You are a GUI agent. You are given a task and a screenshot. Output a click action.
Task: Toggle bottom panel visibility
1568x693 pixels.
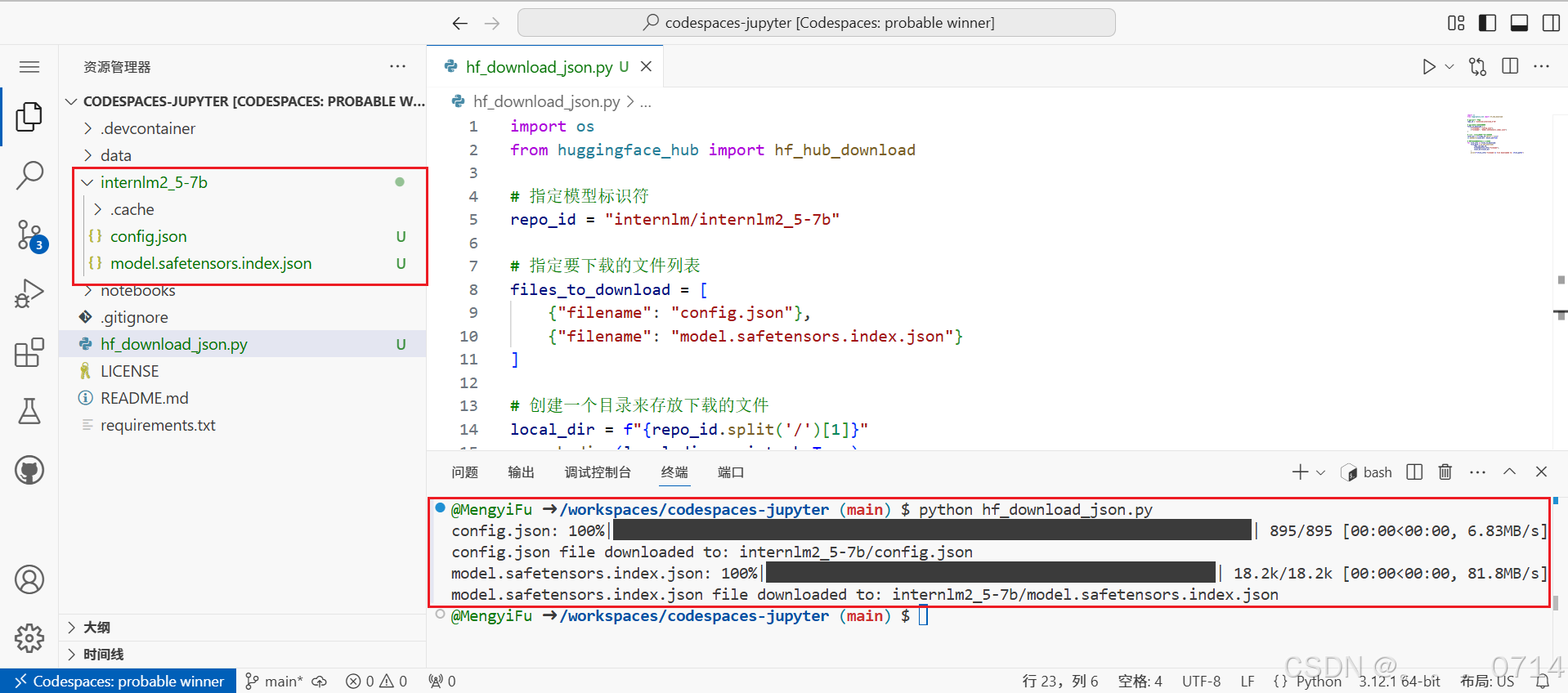1520,23
